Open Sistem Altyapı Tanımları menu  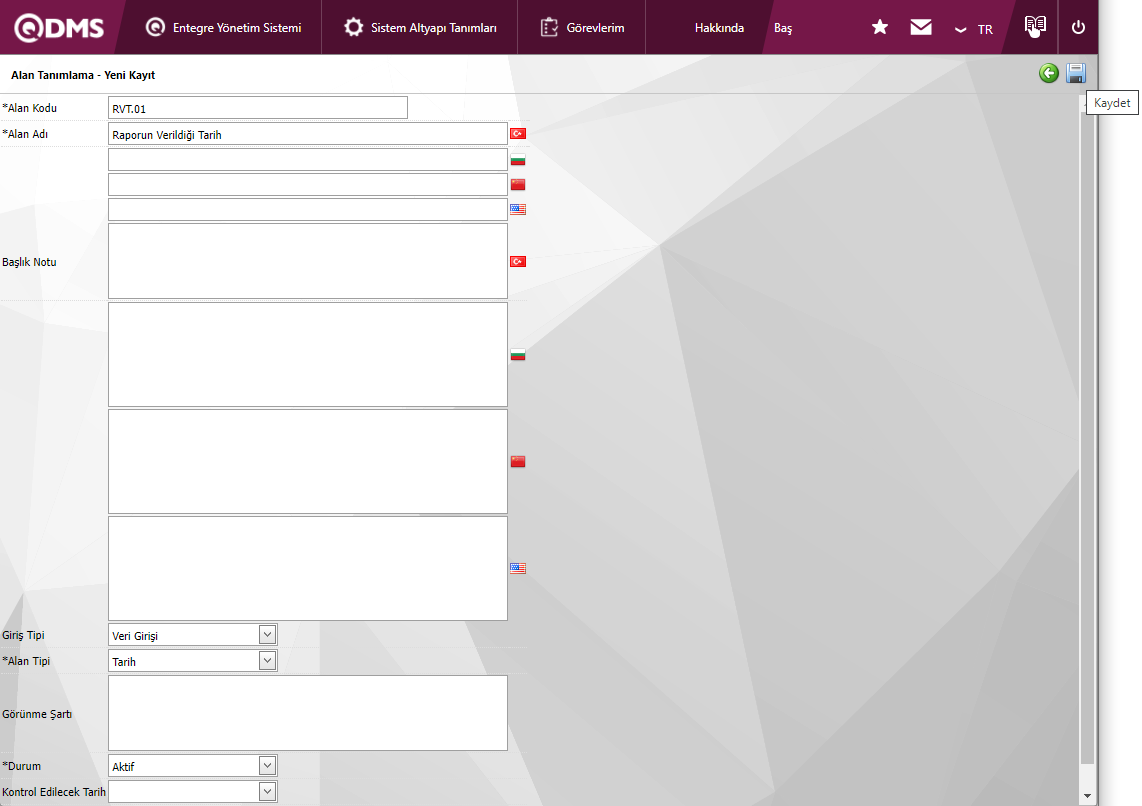click(x=420, y=28)
